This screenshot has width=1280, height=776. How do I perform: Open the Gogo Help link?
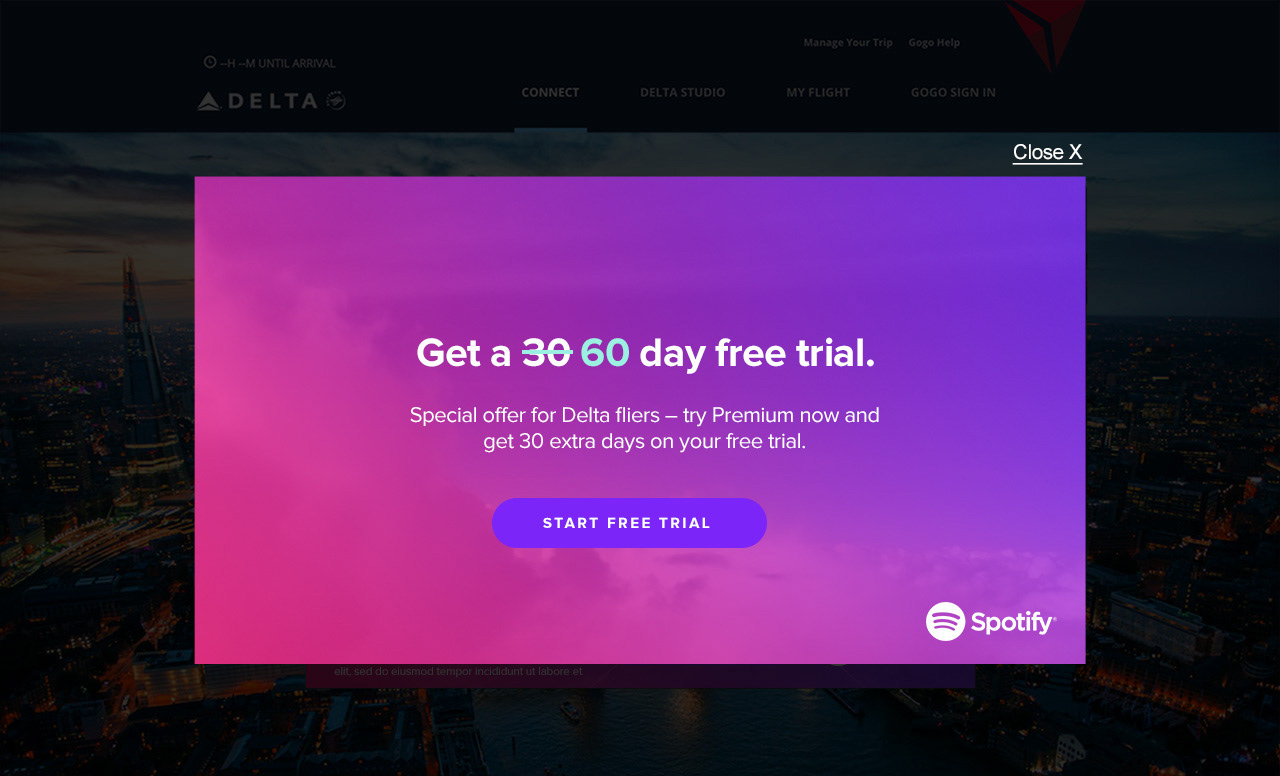934,43
